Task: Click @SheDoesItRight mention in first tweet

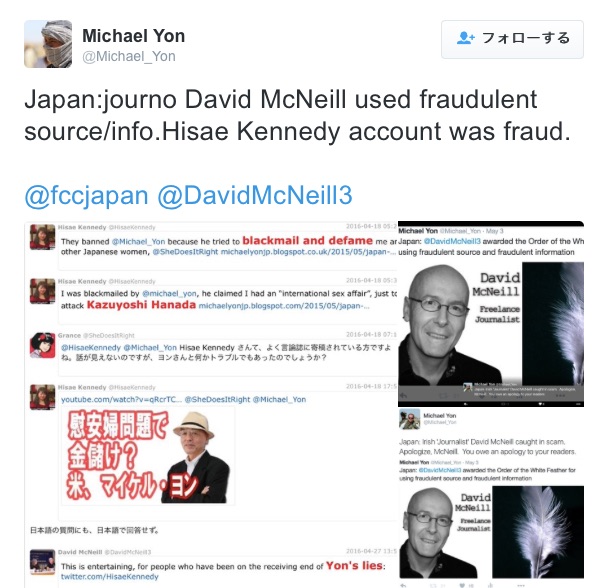Action: point(185,252)
